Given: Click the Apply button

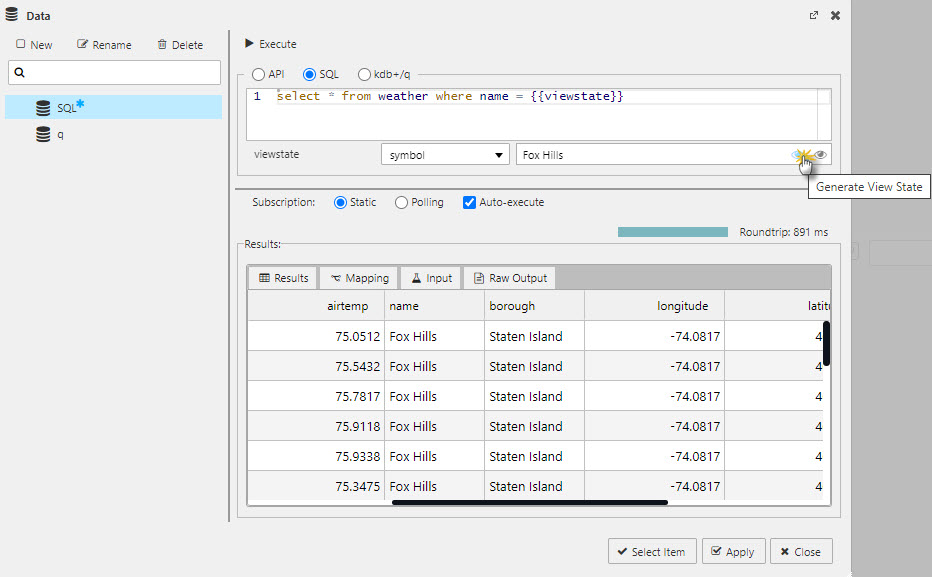Looking at the screenshot, I should click(x=733, y=551).
